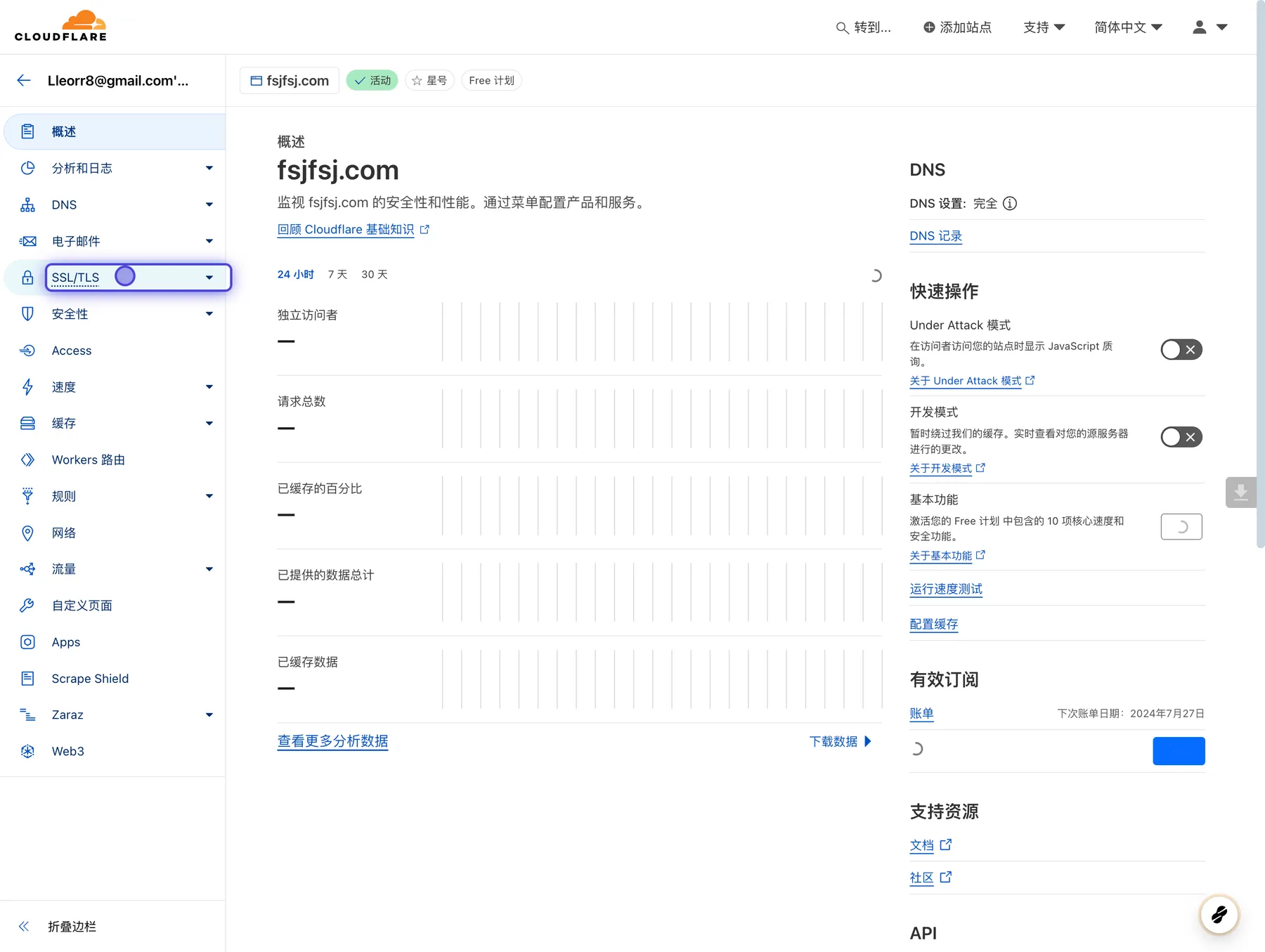Open the user account dropdown

[x=1210, y=27]
